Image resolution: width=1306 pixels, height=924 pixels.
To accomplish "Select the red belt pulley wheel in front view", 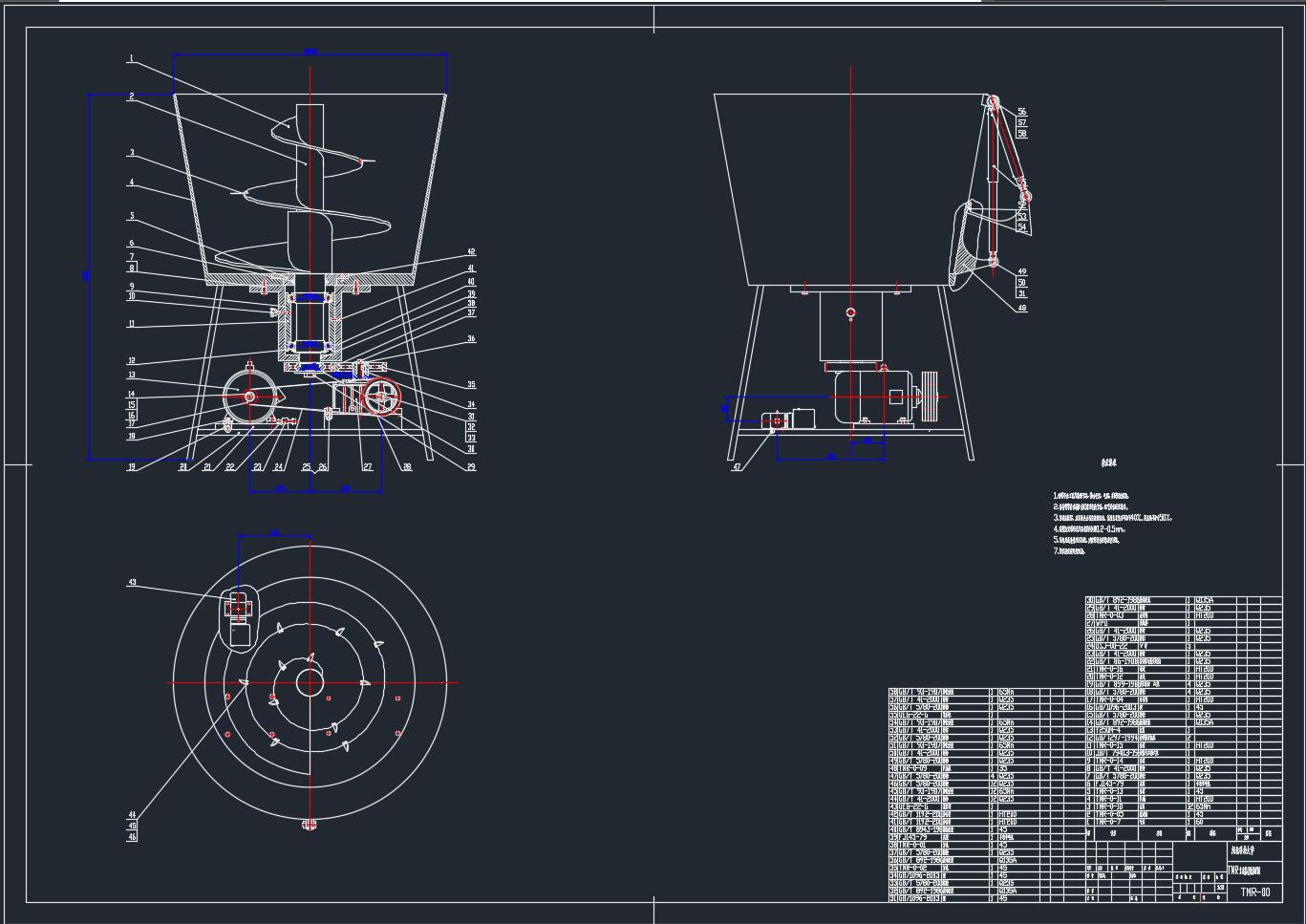I will [x=382, y=398].
